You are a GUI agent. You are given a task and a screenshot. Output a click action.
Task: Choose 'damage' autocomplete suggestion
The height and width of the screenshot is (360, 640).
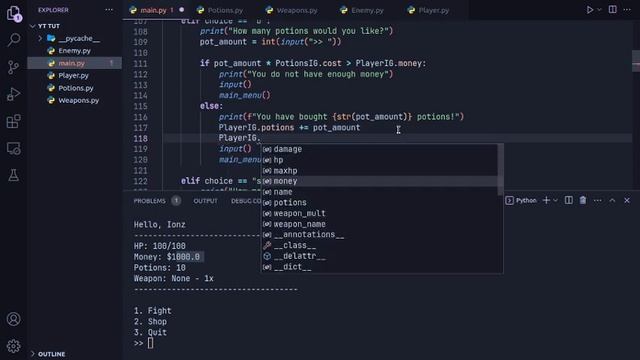point(379,149)
